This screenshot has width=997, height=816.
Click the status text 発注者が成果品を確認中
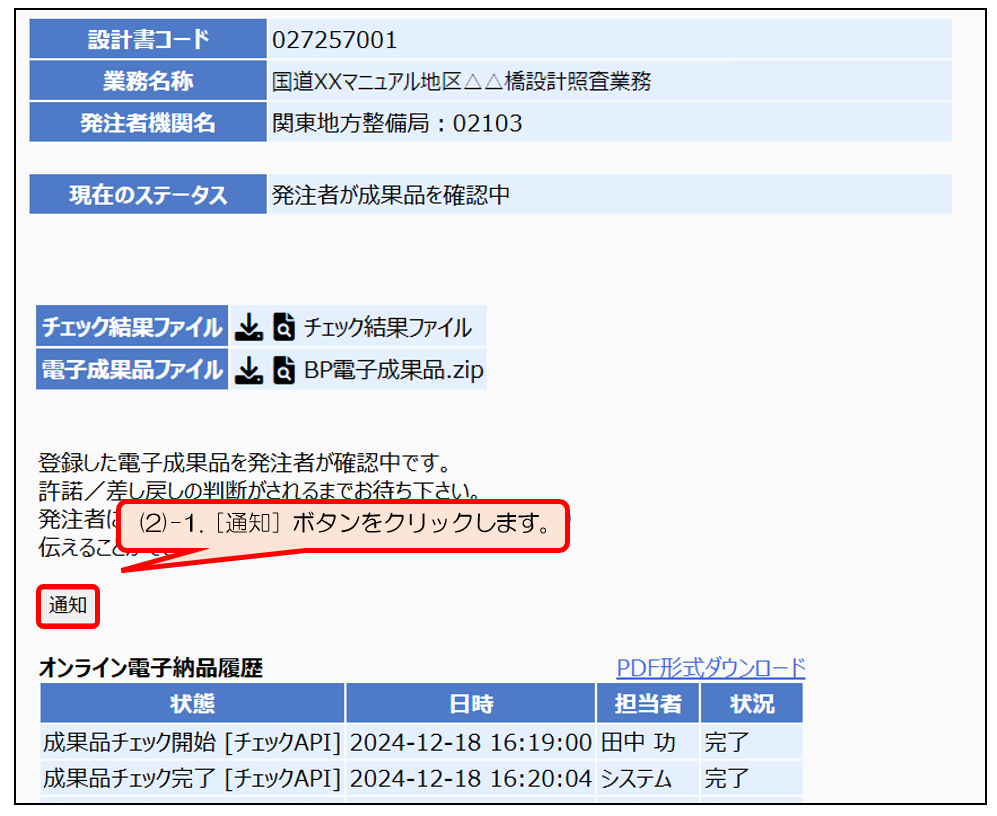pyautogui.click(x=391, y=195)
